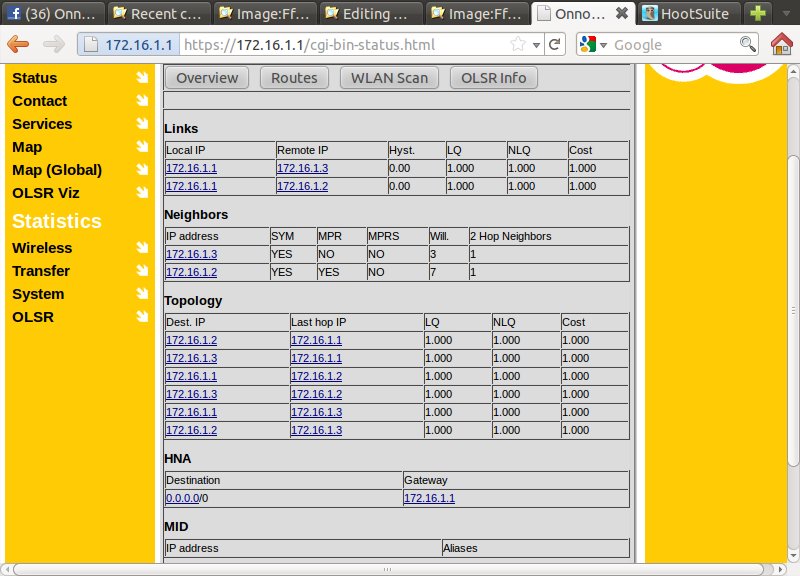This screenshot has width=800, height=576.
Task: Open a new tab with the plus icon
Action: point(760,14)
